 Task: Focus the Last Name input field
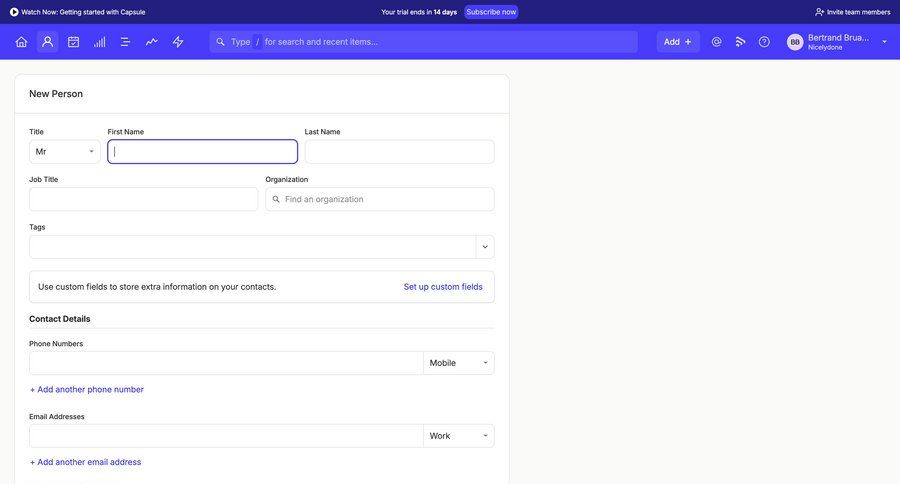pos(399,152)
